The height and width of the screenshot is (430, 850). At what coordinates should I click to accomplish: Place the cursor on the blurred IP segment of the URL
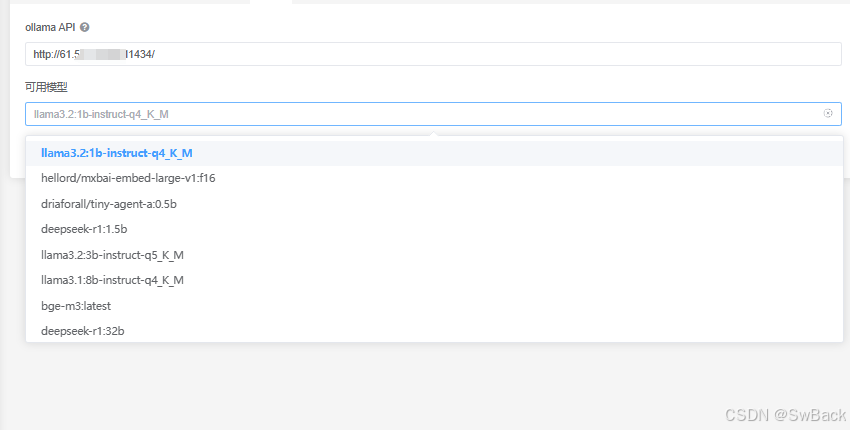(102, 54)
